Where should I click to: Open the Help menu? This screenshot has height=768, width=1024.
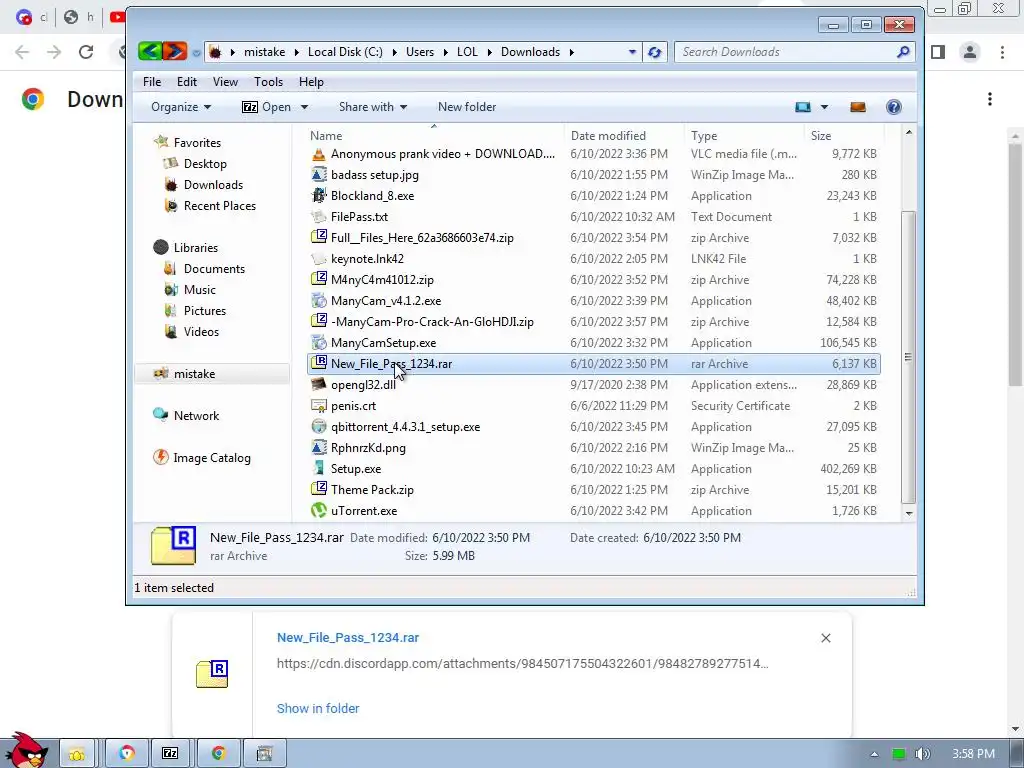(312, 82)
